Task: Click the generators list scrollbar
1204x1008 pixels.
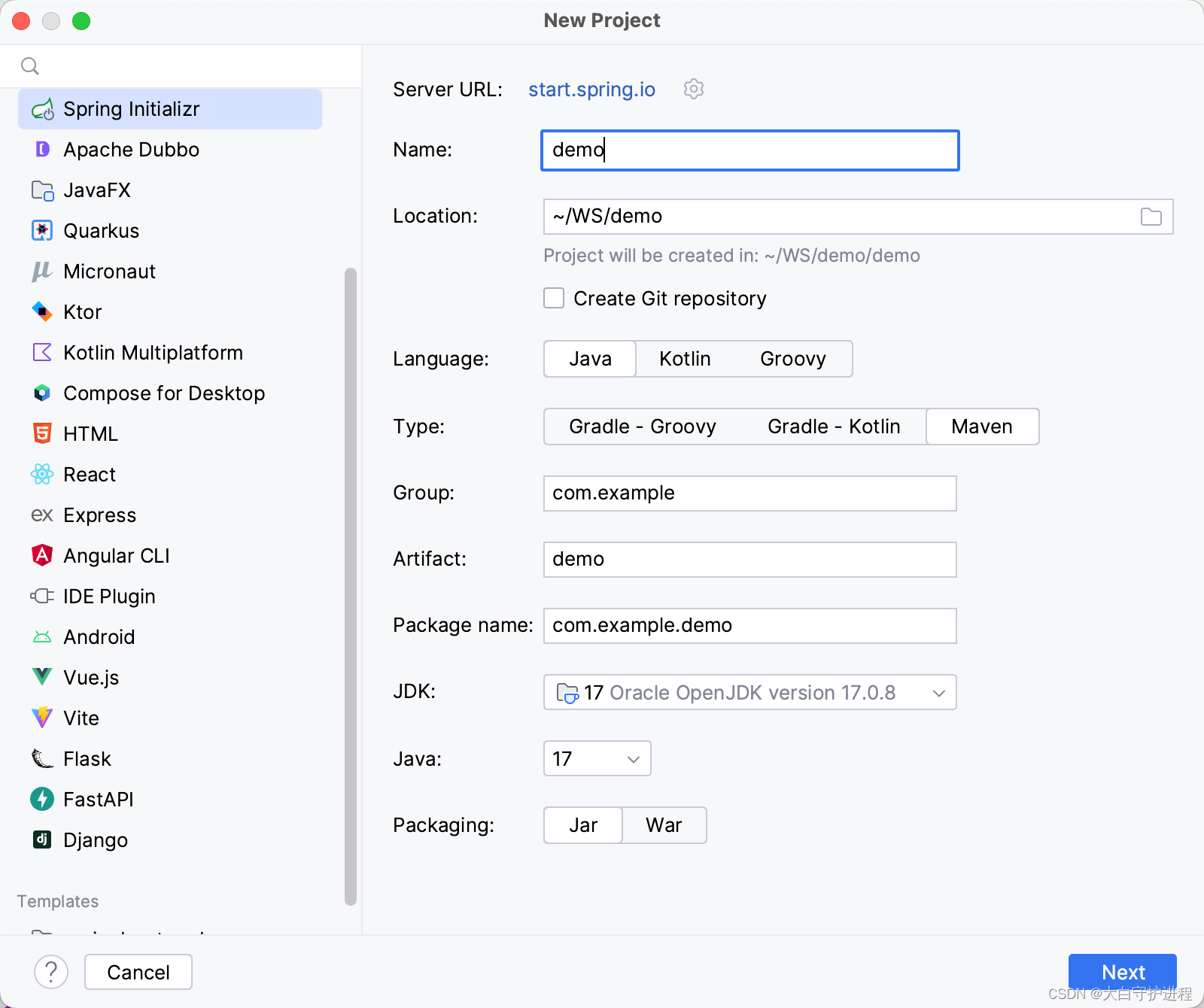Action: tap(350, 587)
